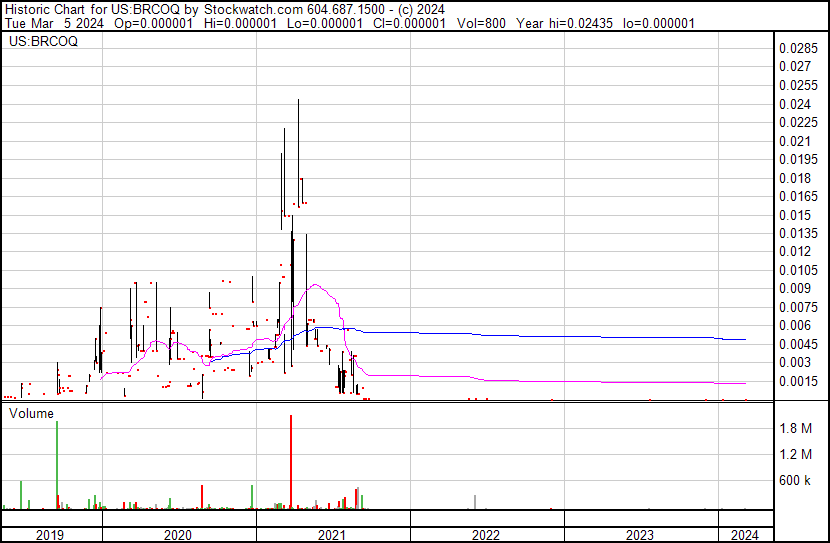Click the 2023 year label on the time axis
Image resolution: width=830 pixels, height=543 pixels.
click(640, 534)
